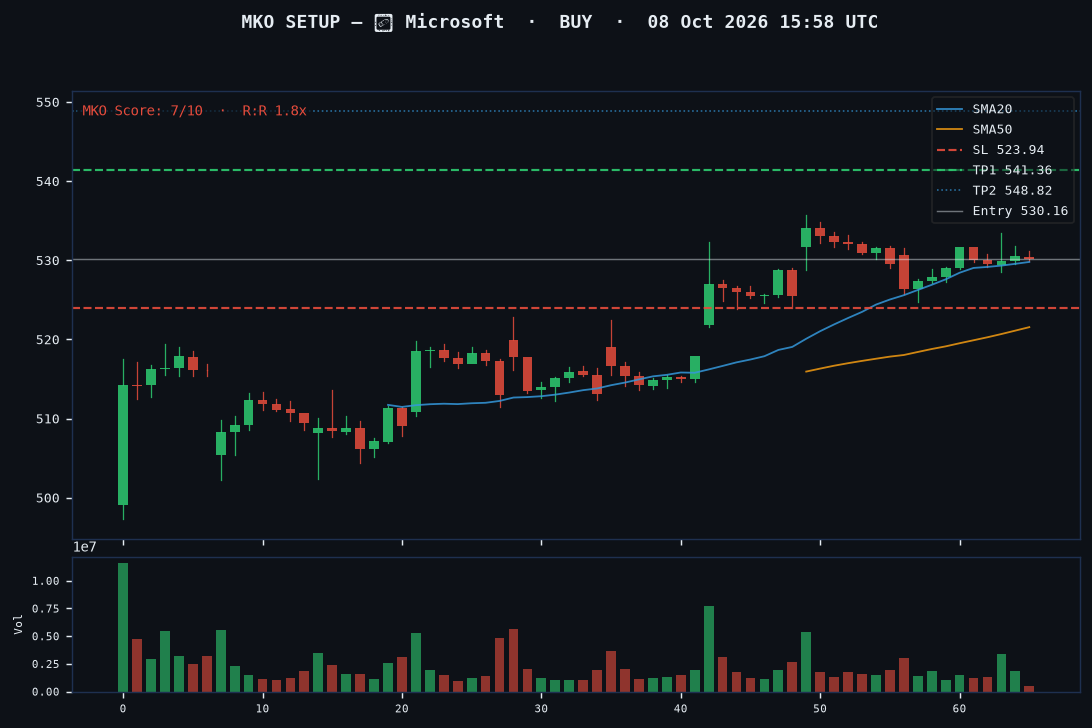The width and height of the screenshot is (1092, 728).
Task: Click the x-axis label 60
Action: [959, 709]
